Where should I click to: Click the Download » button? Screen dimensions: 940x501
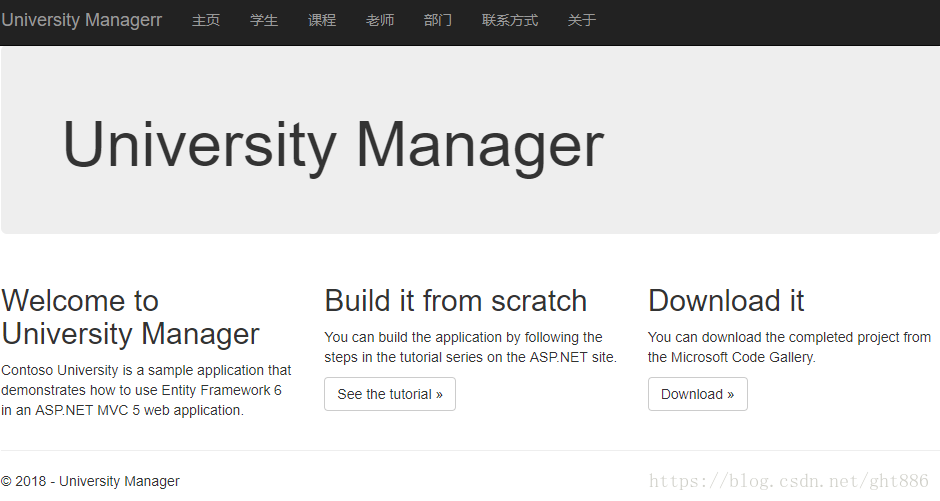(697, 394)
